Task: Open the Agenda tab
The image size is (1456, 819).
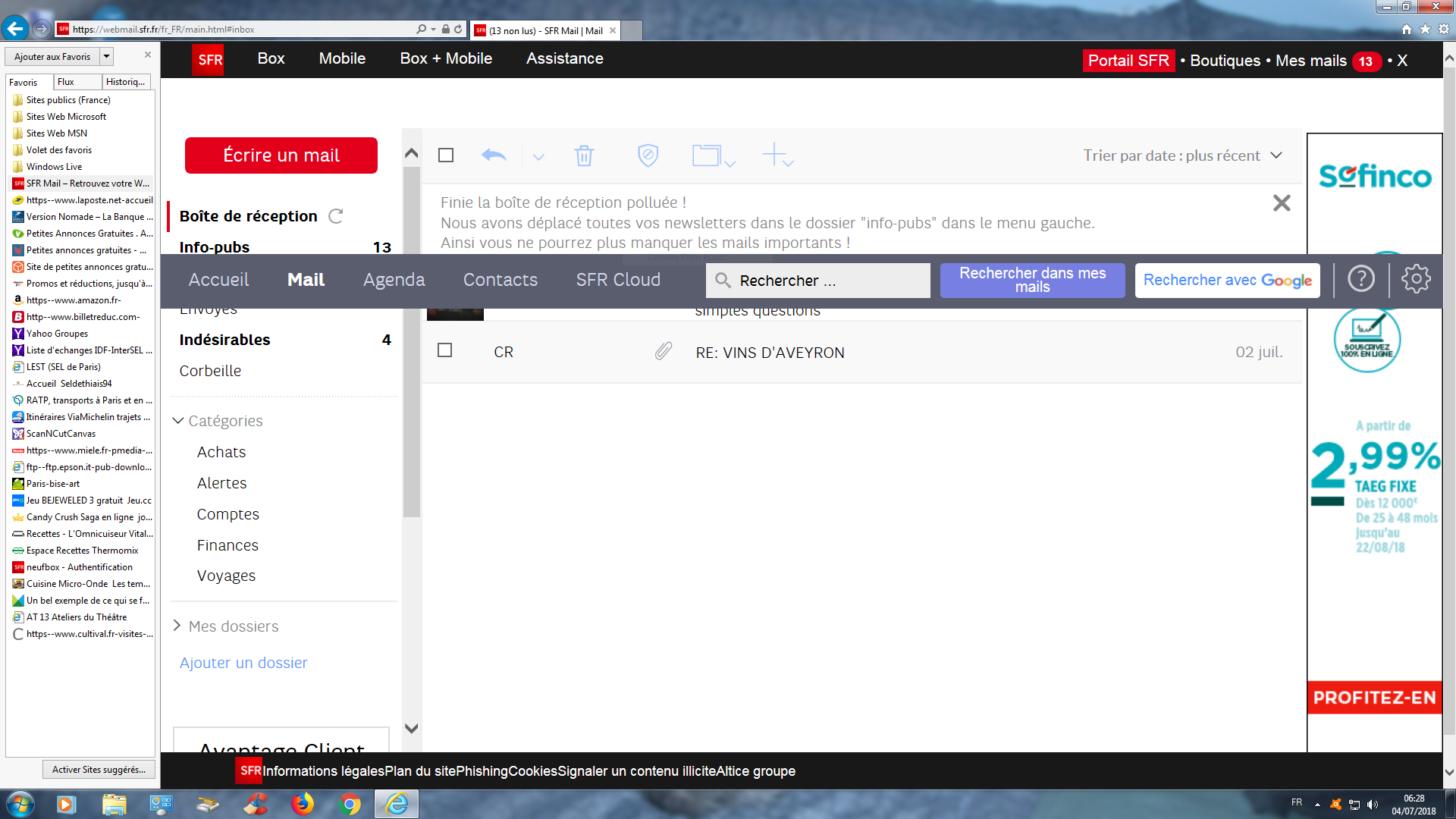Action: tap(394, 280)
